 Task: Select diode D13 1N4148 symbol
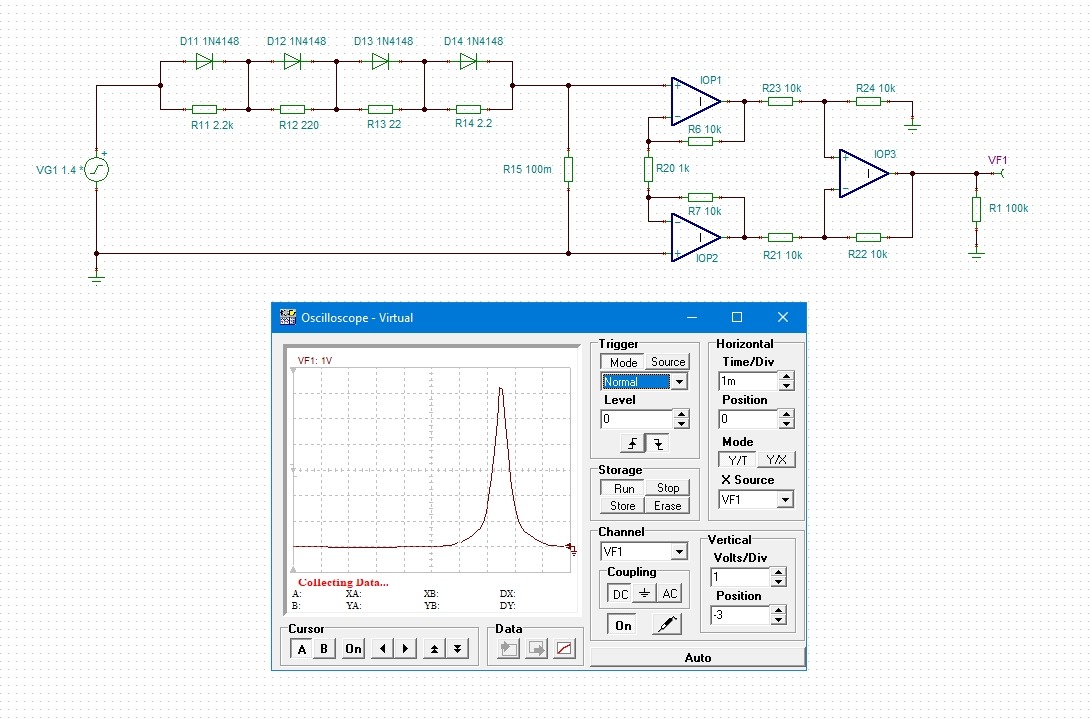[380, 61]
